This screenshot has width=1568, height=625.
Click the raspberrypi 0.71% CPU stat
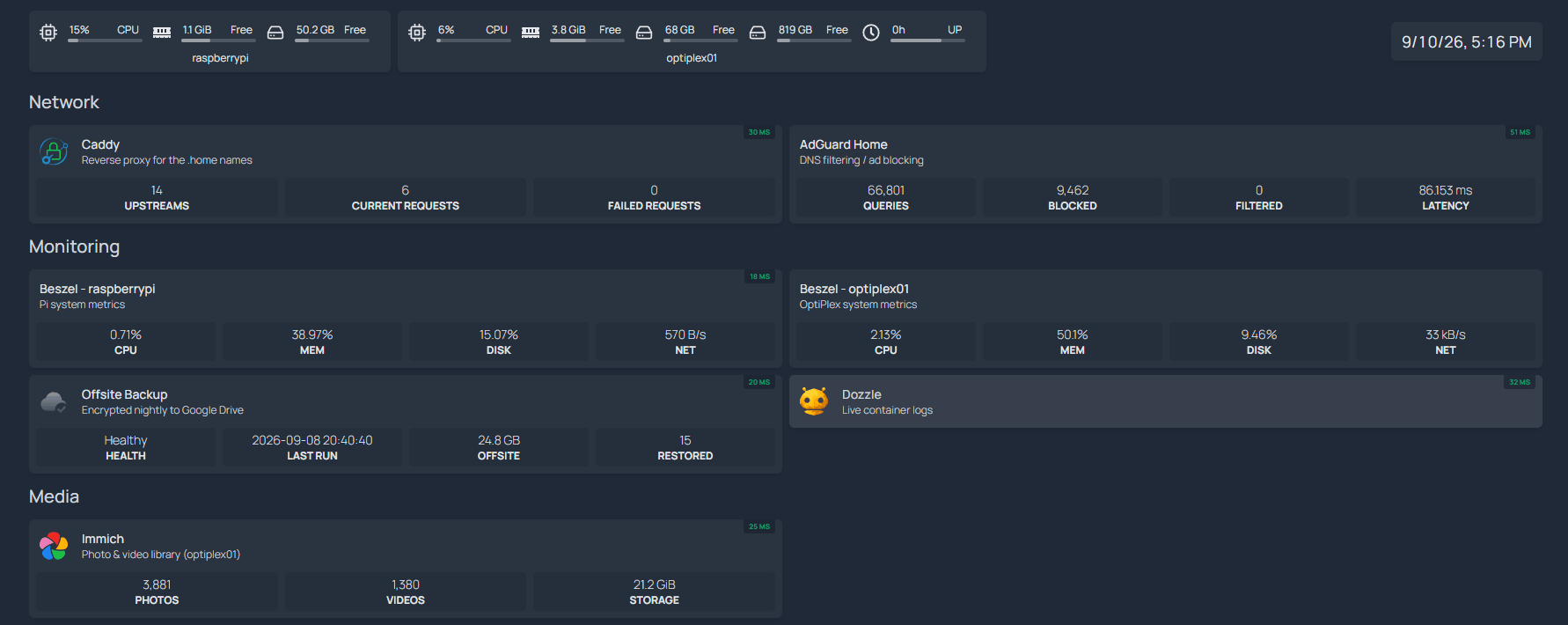pyautogui.click(x=126, y=342)
